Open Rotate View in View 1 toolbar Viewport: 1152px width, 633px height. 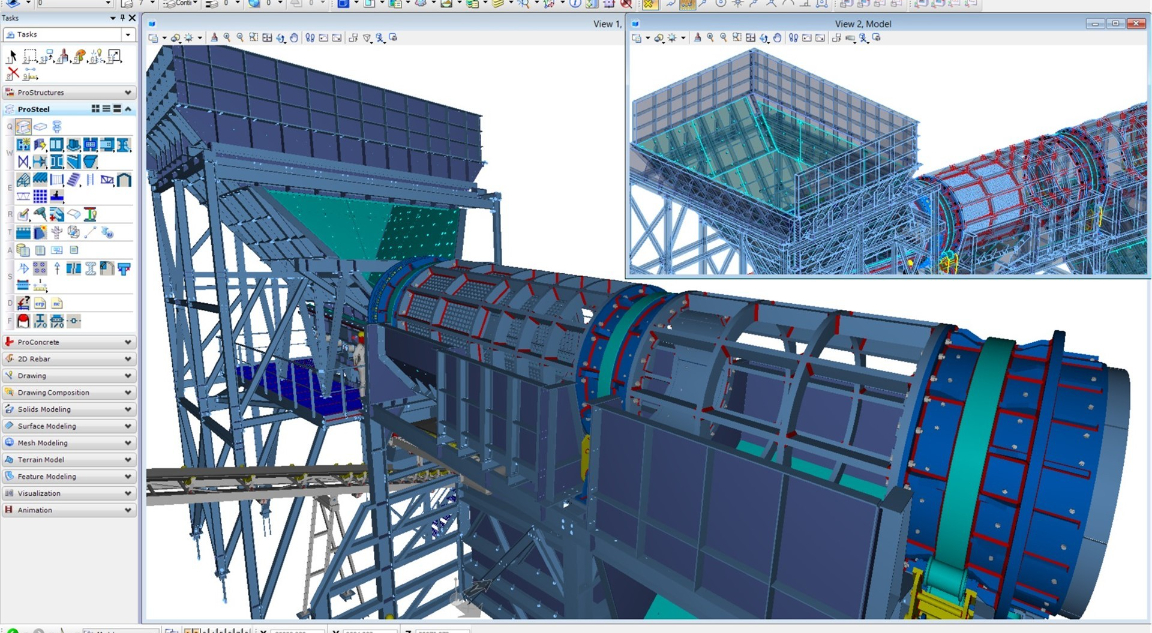coord(281,37)
